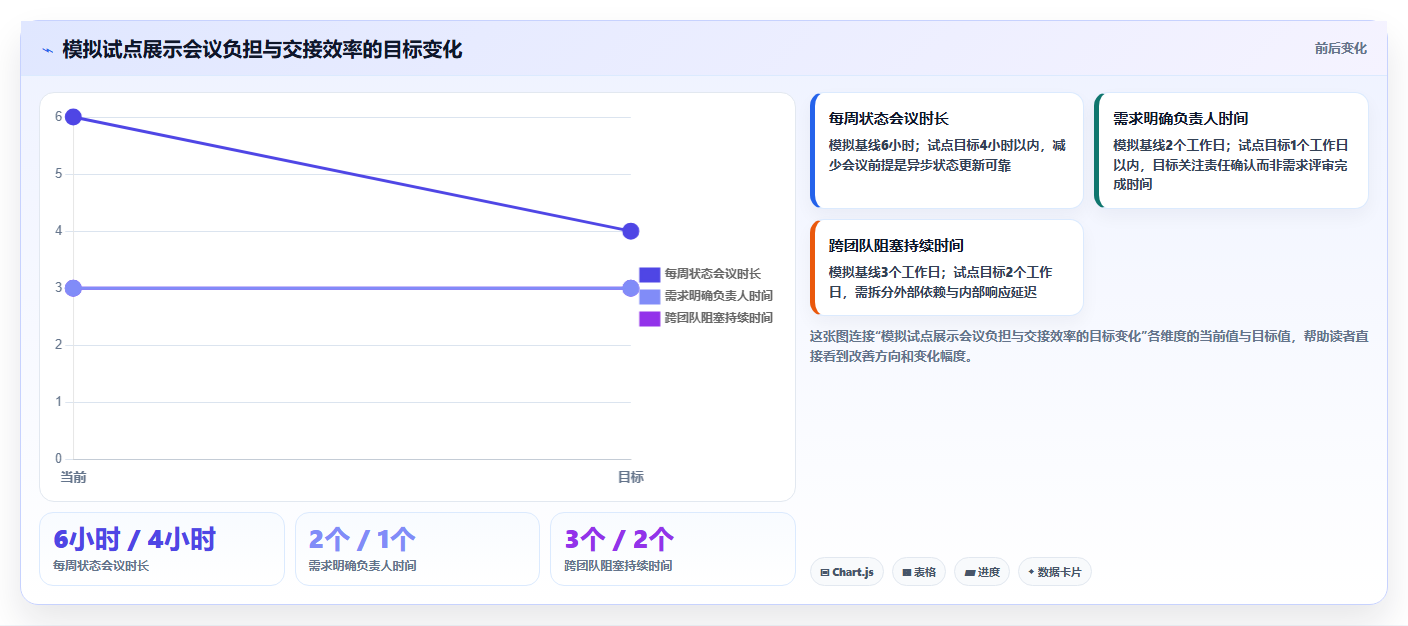Click the Chart.js tag
This screenshot has width=1408, height=626.
[847, 572]
